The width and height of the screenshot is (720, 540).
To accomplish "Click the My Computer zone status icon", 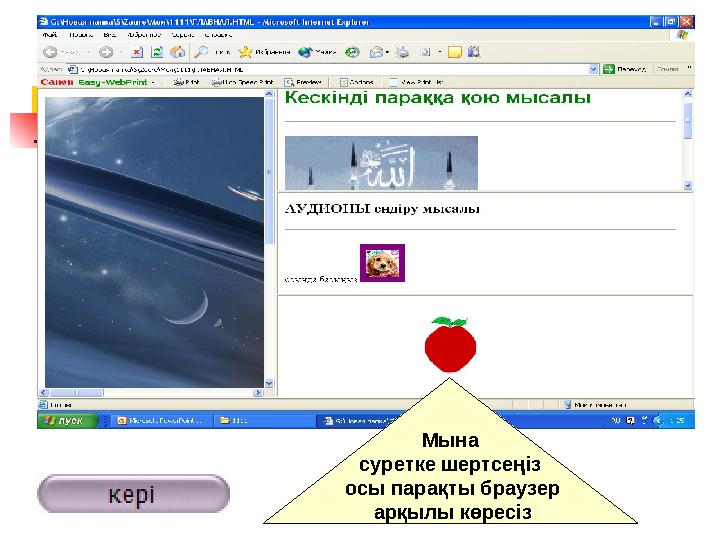I will pyautogui.click(x=568, y=405).
